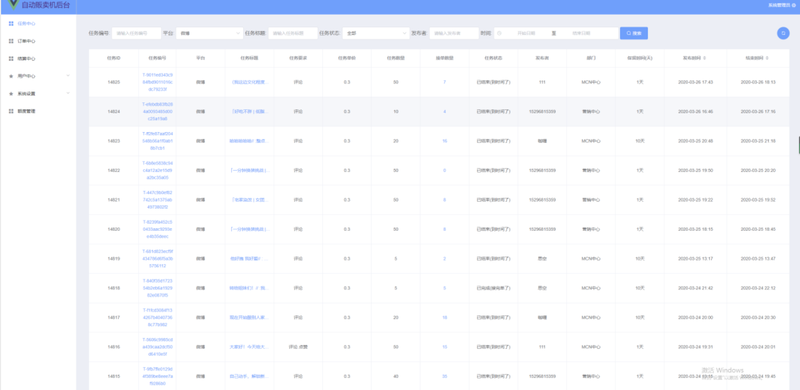
Task: Click the grid icon next to 订单中心
Action: tap(11, 41)
